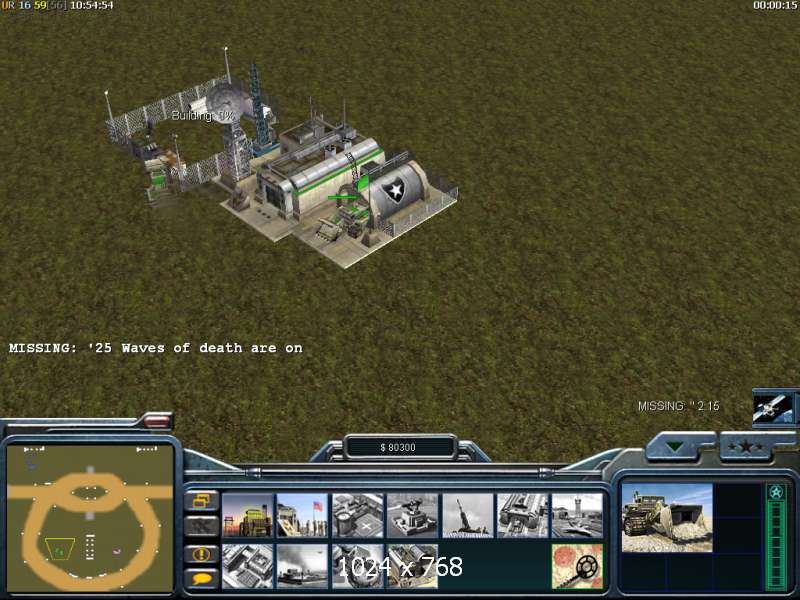
Task: Build the Airfield with control tower icon
Action: [577, 515]
